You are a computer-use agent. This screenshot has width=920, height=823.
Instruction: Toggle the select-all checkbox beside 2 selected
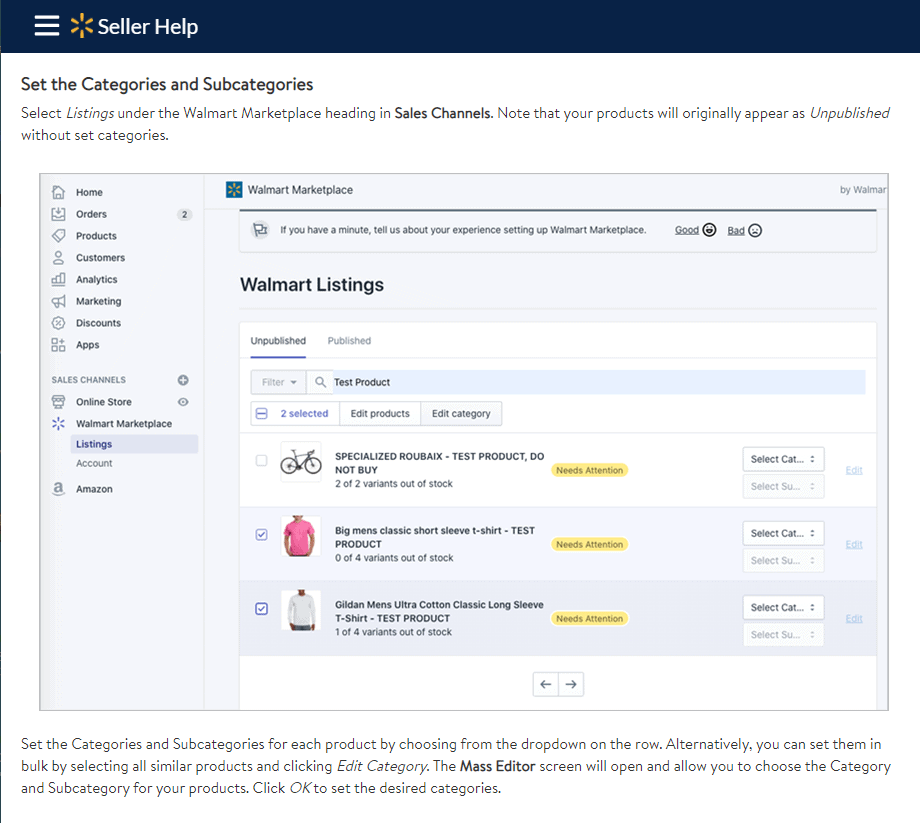262,414
